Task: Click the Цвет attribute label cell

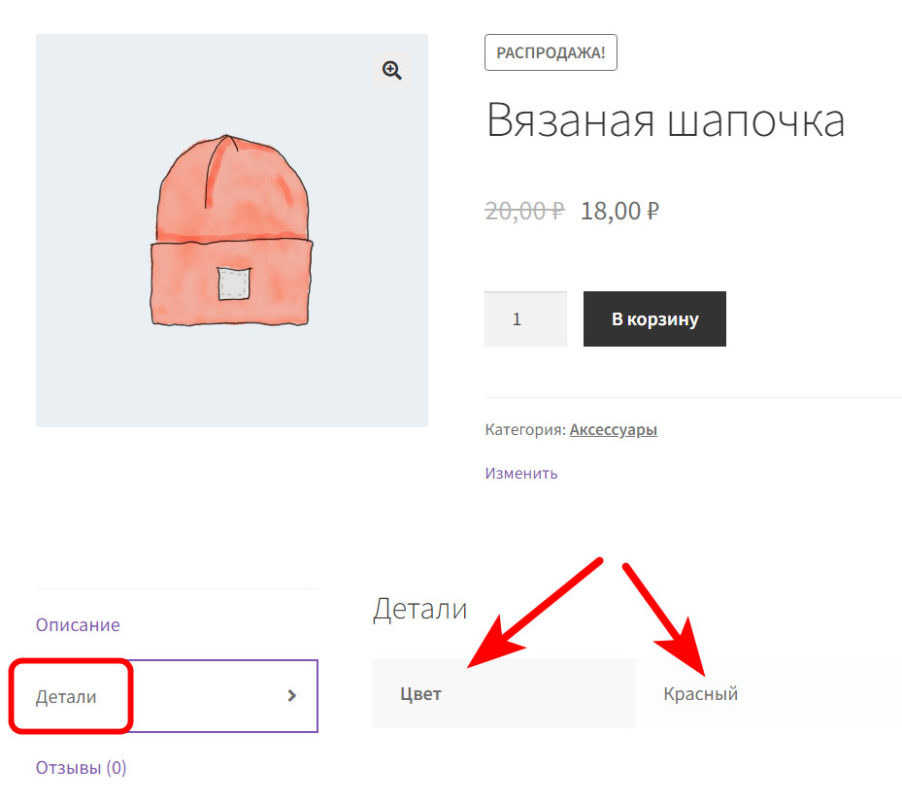Action: click(421, 694)
